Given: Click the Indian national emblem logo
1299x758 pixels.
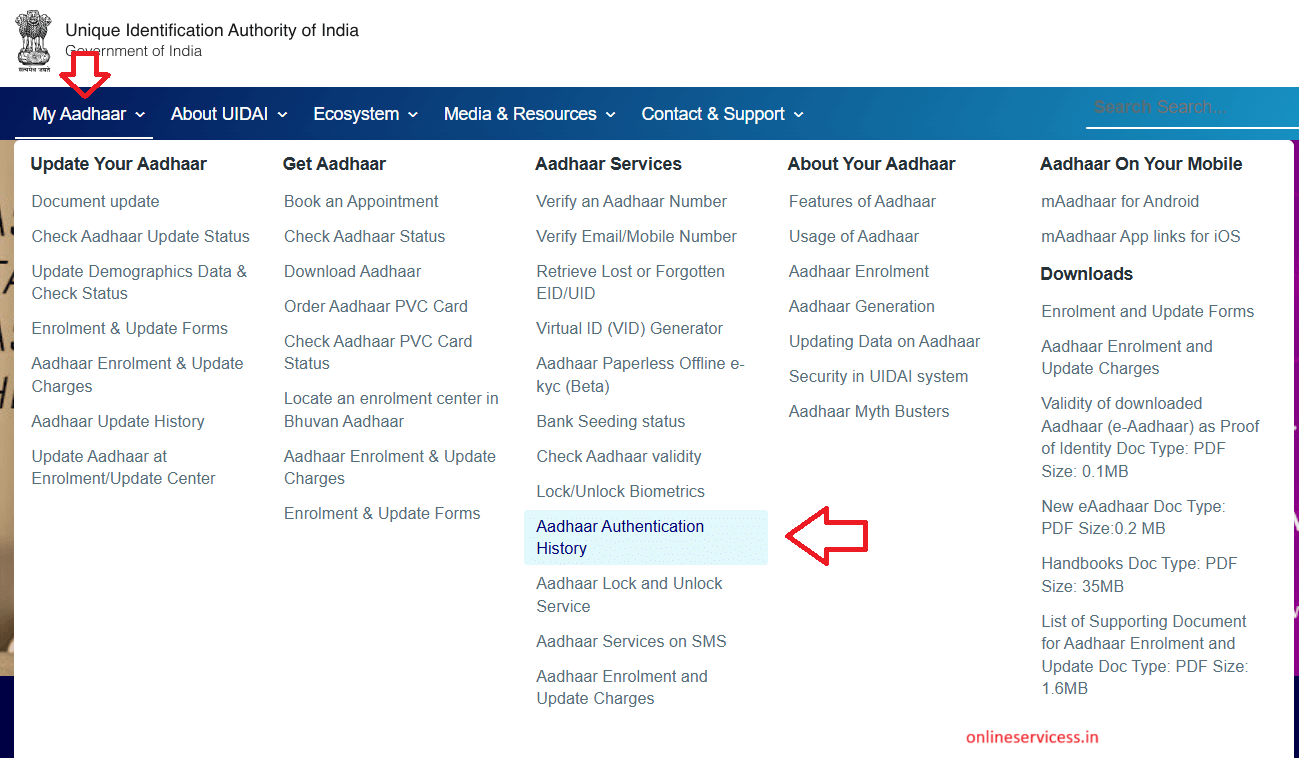Looking at the screenshot, I should [34, 42].
